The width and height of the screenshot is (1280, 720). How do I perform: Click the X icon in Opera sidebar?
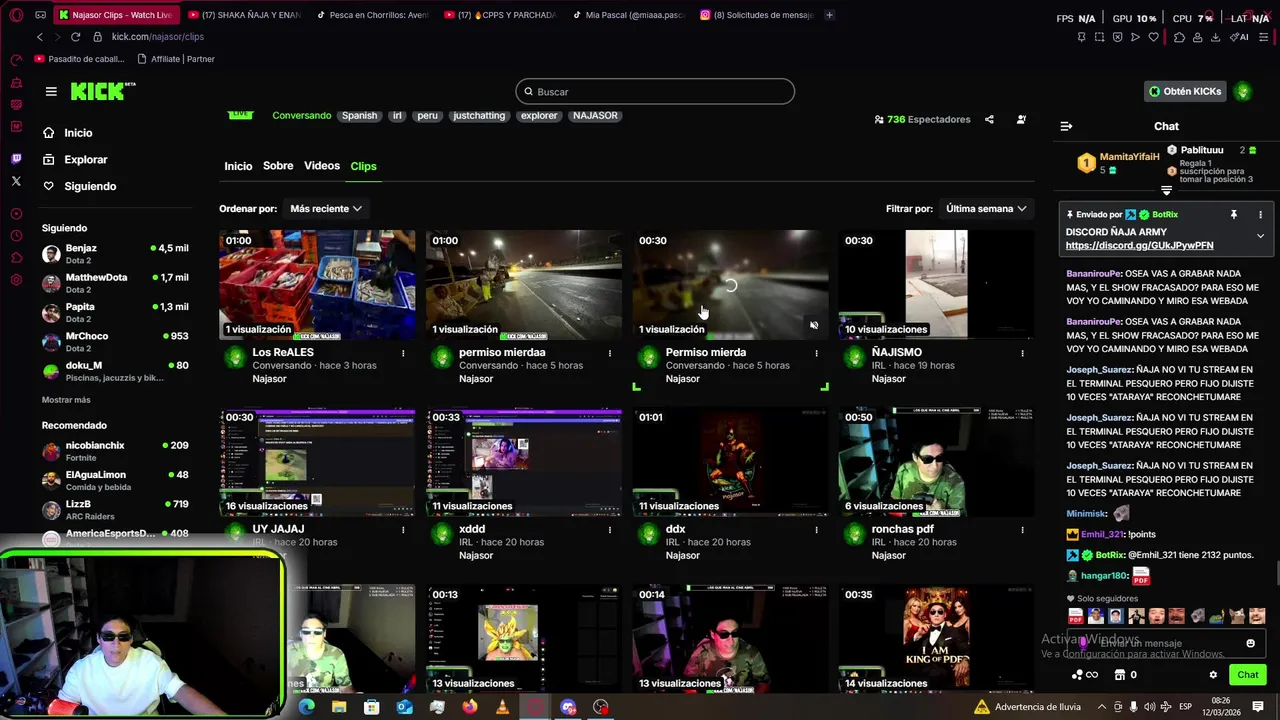16,181
